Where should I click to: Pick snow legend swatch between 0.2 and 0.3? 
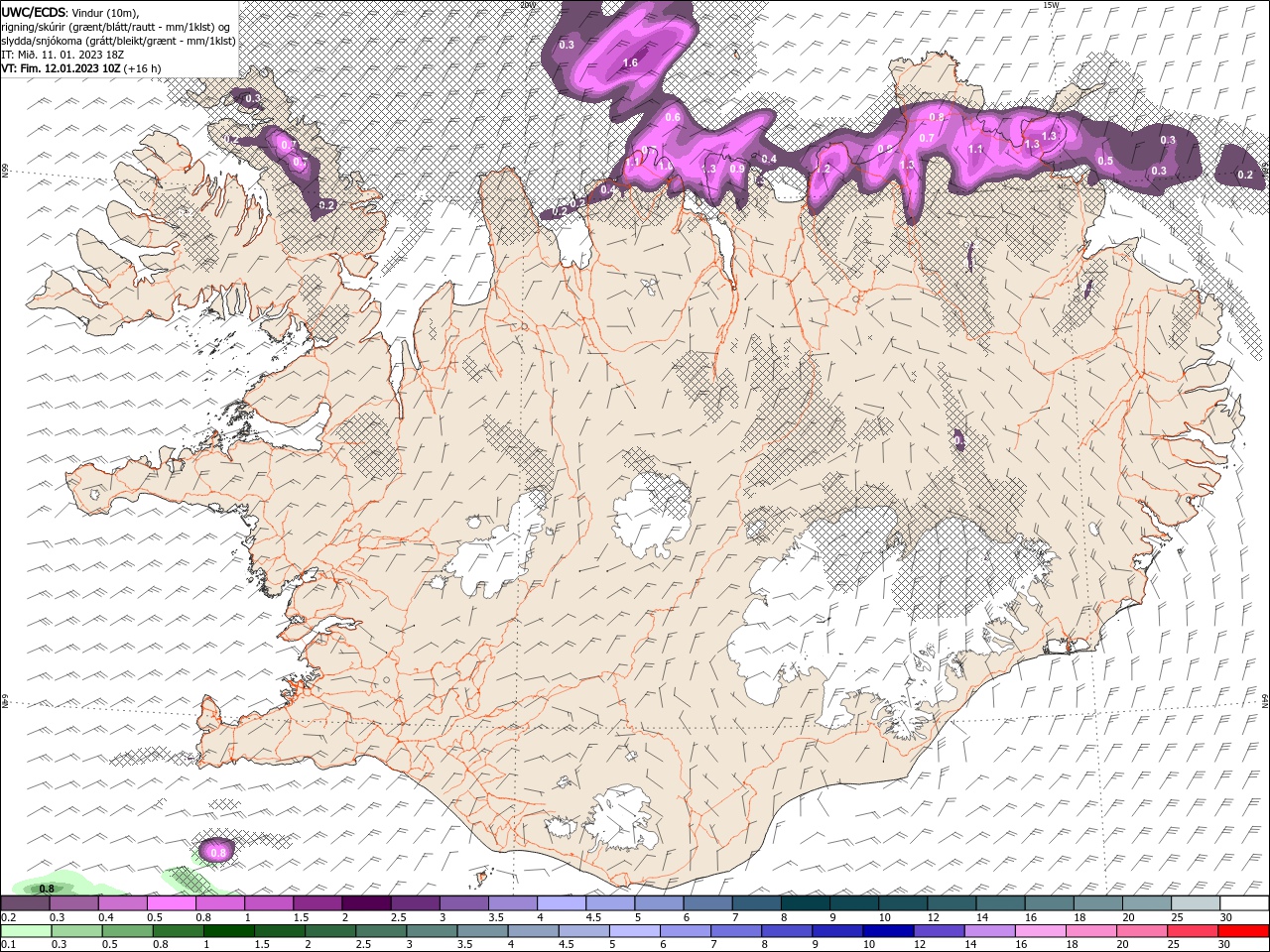25,903
